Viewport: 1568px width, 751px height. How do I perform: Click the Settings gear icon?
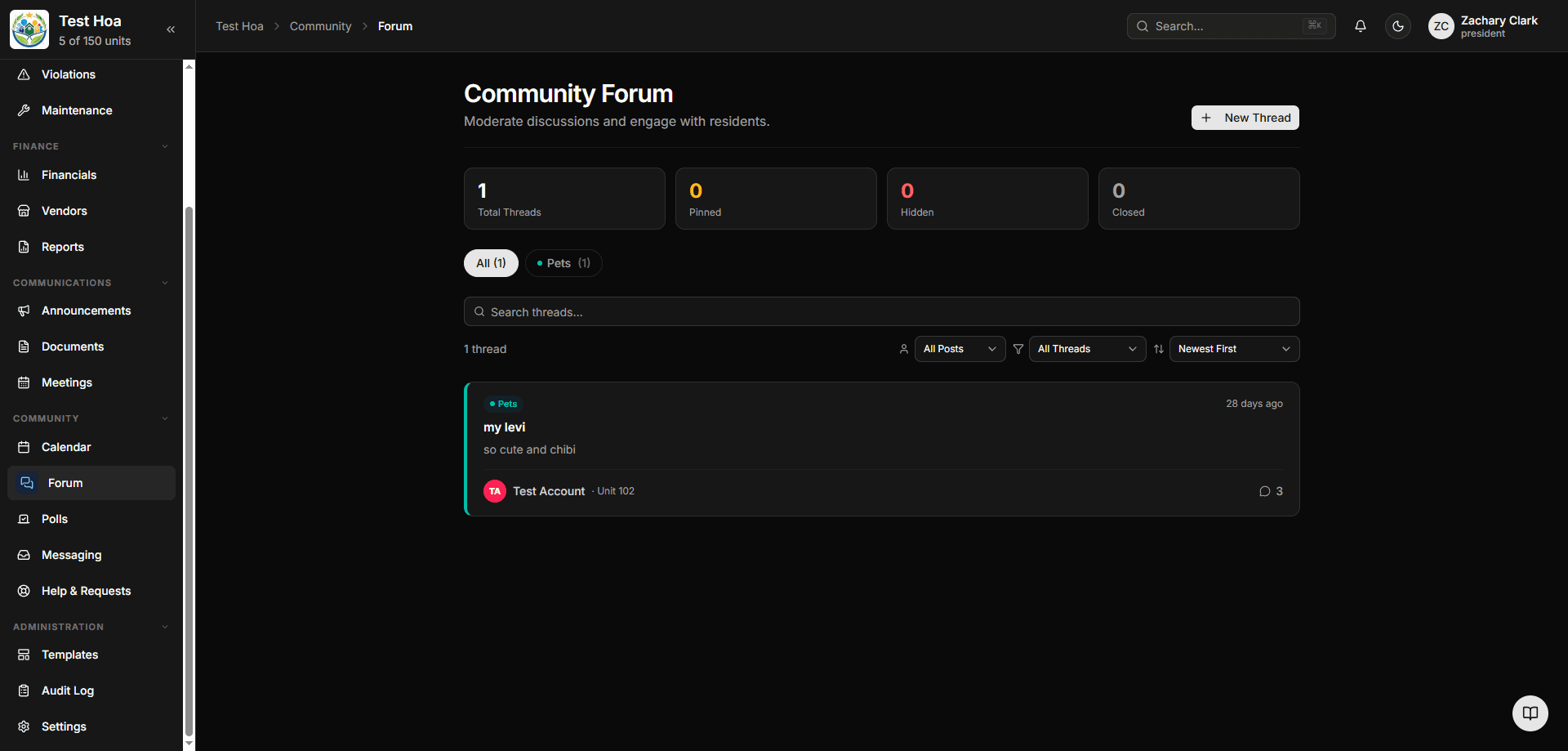click(x=24, y=726)
